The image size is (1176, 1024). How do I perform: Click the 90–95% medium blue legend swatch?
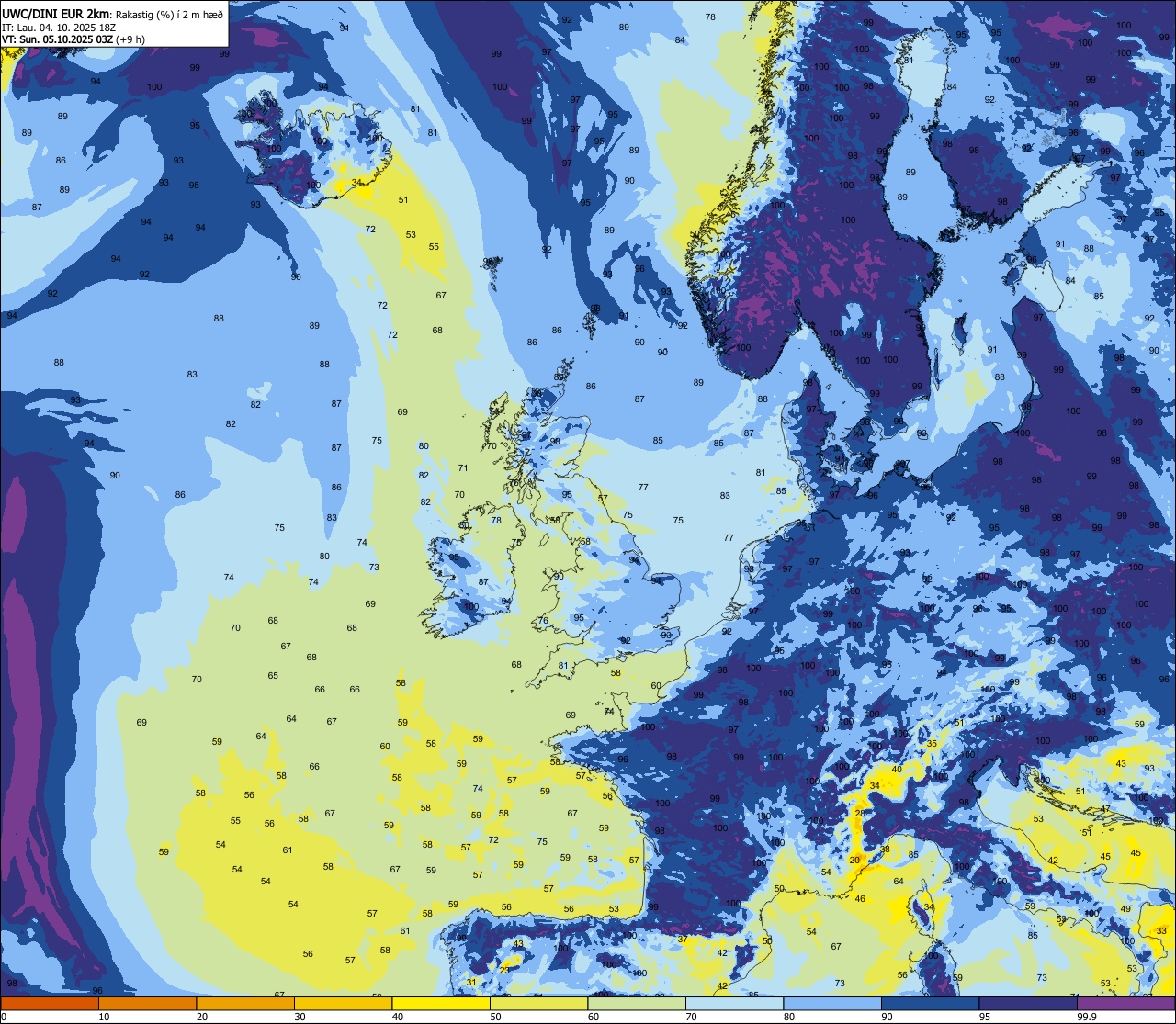point(930,1003)
